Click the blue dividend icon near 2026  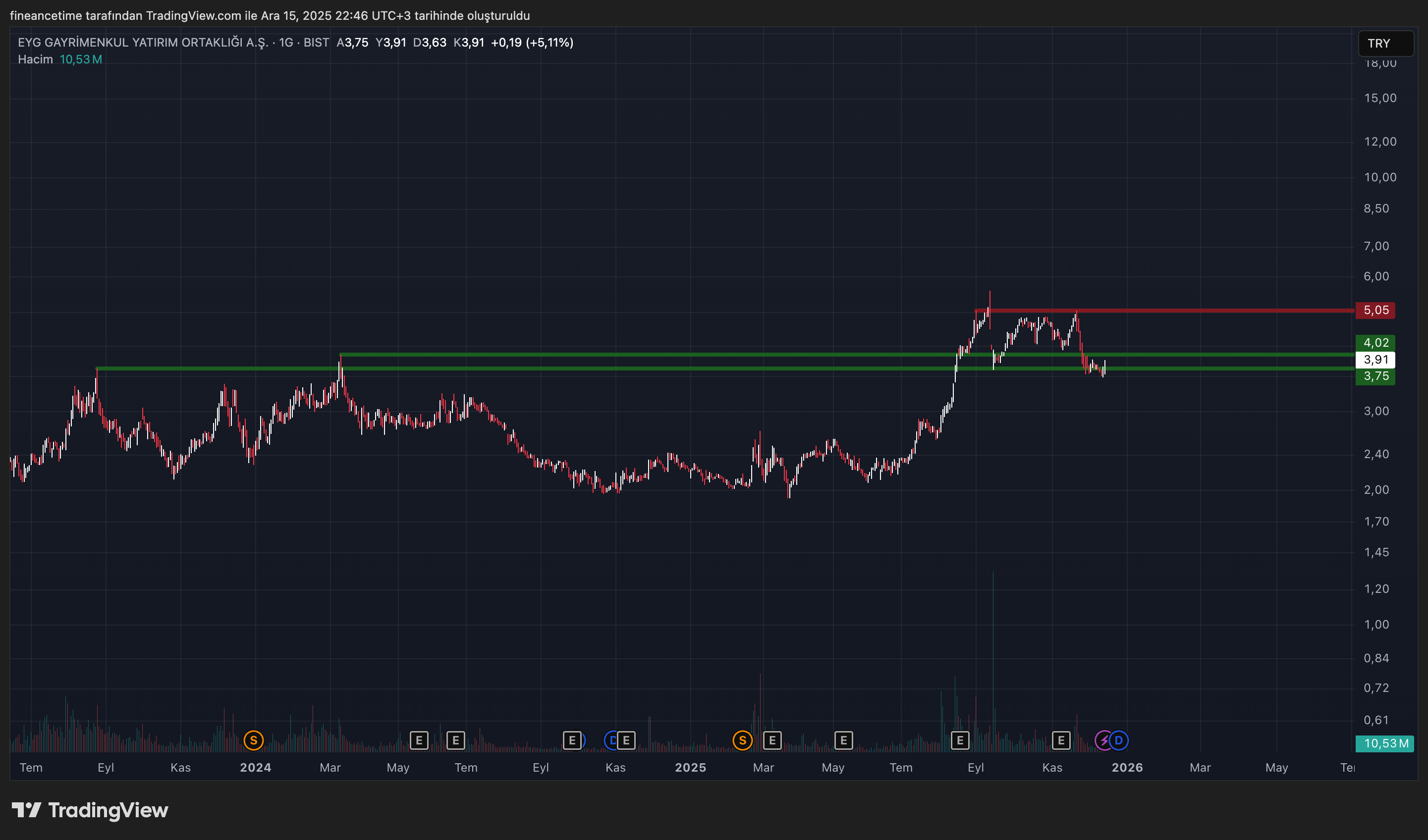pyautogui.click(x=1119, y=740)
